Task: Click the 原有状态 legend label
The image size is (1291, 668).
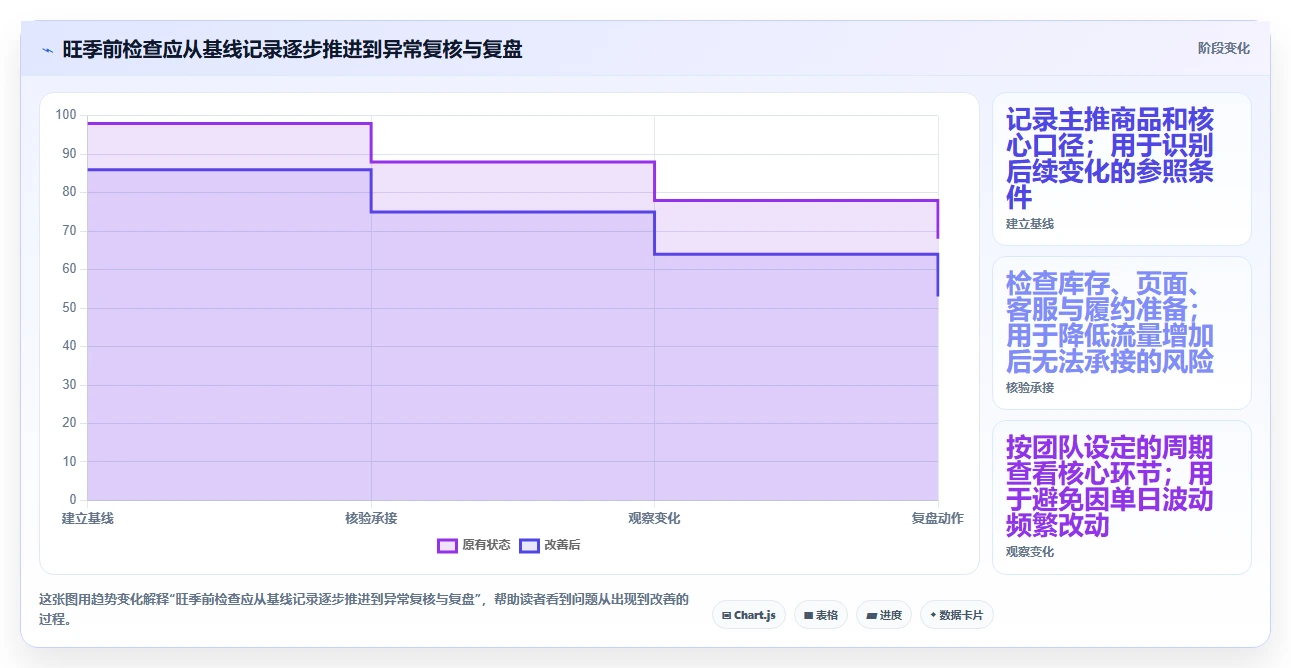Action: 486,545
